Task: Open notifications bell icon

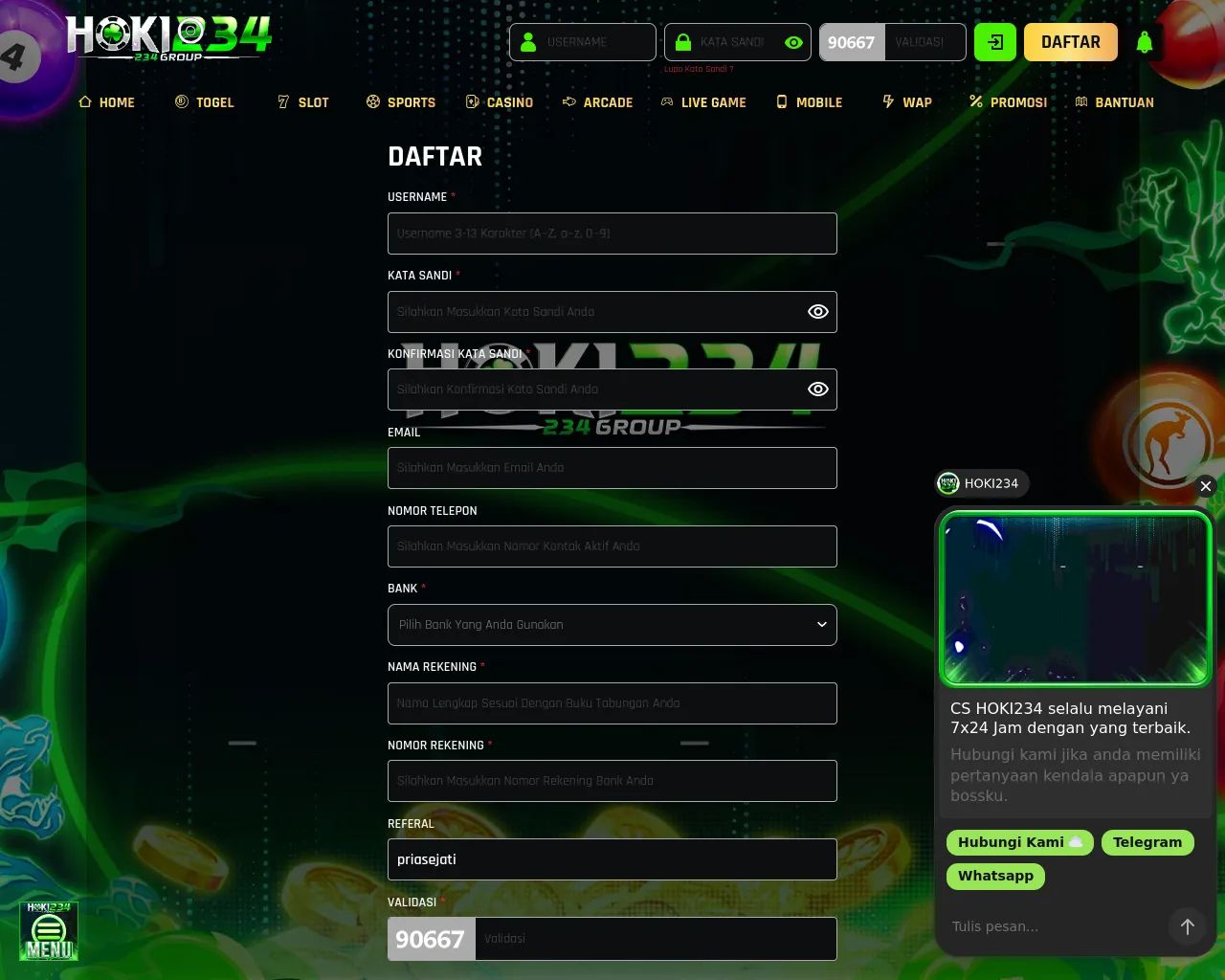Action: click(x=1145, y=42)
